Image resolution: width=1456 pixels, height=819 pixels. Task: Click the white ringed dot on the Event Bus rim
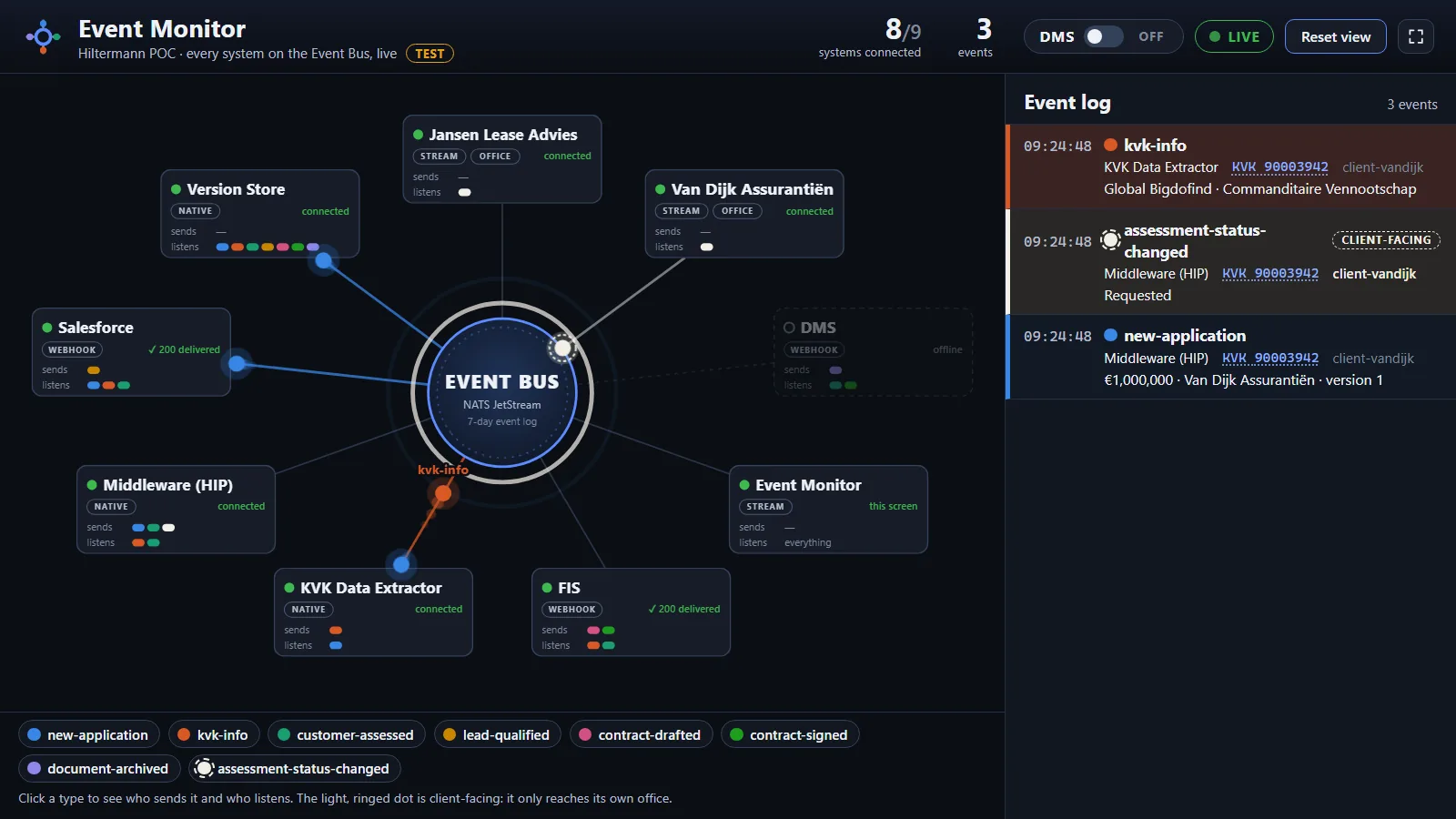(563, 348)
